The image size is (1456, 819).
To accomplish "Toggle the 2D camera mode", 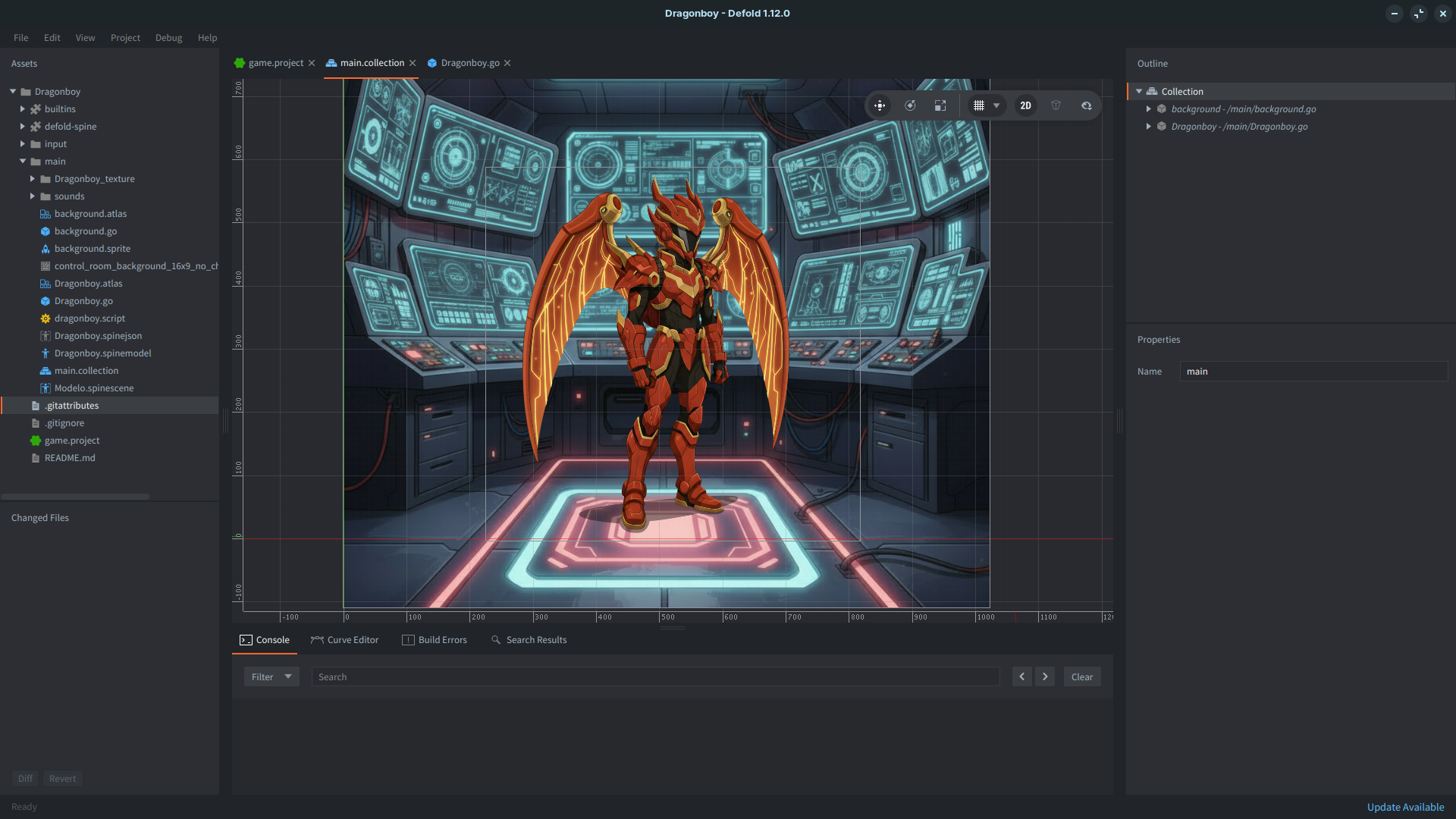I will [1025, 105].
